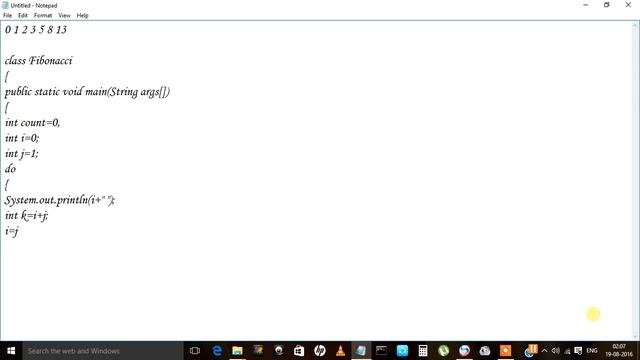Image resolution: width=640 pixels, height=360 pixels.
Task: Click the System.out.println line
Action: coord(60,200)
